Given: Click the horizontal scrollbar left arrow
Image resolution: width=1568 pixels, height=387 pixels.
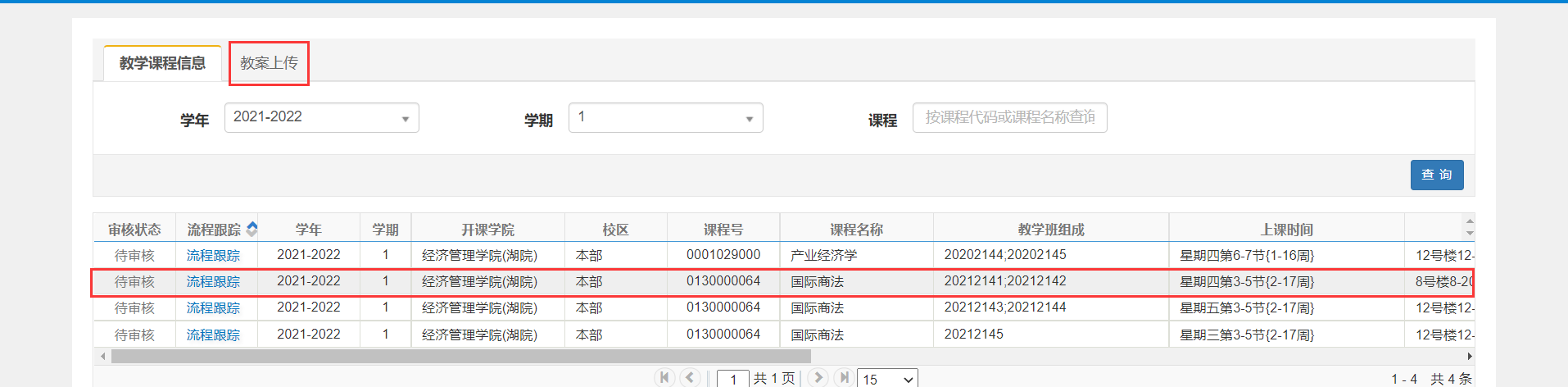Looking at the screenshot, I should click(102, 357).
